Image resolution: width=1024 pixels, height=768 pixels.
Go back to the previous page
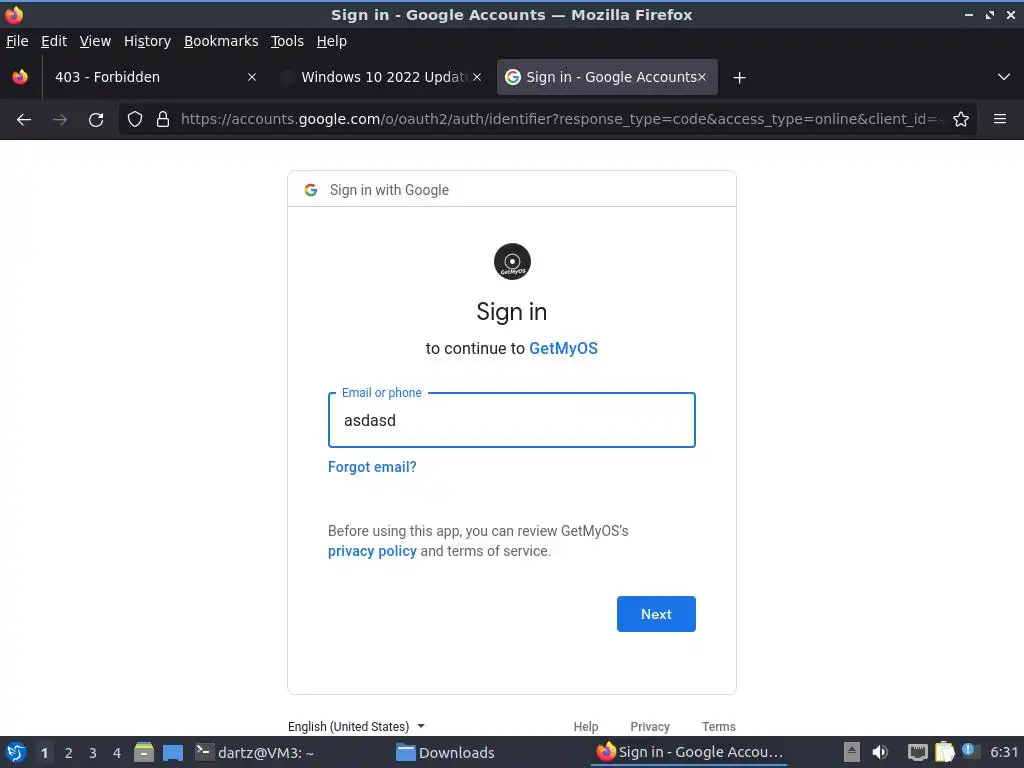pos(24,120)
